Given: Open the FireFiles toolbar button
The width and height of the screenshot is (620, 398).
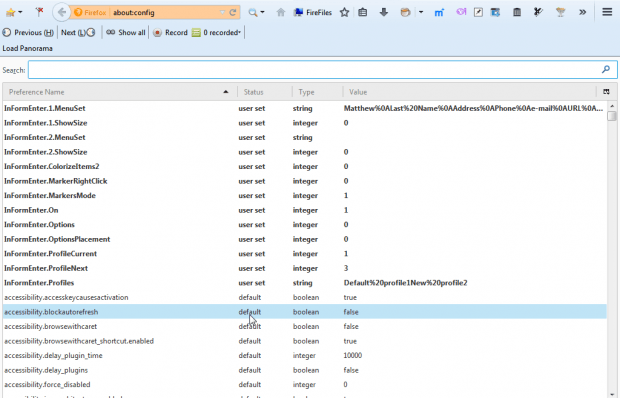Looking at the screenshot, I should click(313, 13).
